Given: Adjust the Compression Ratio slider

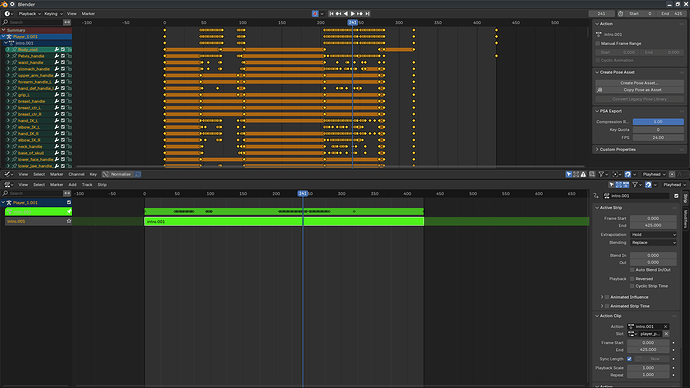Looking at the screenshot, I should (658, 121).
